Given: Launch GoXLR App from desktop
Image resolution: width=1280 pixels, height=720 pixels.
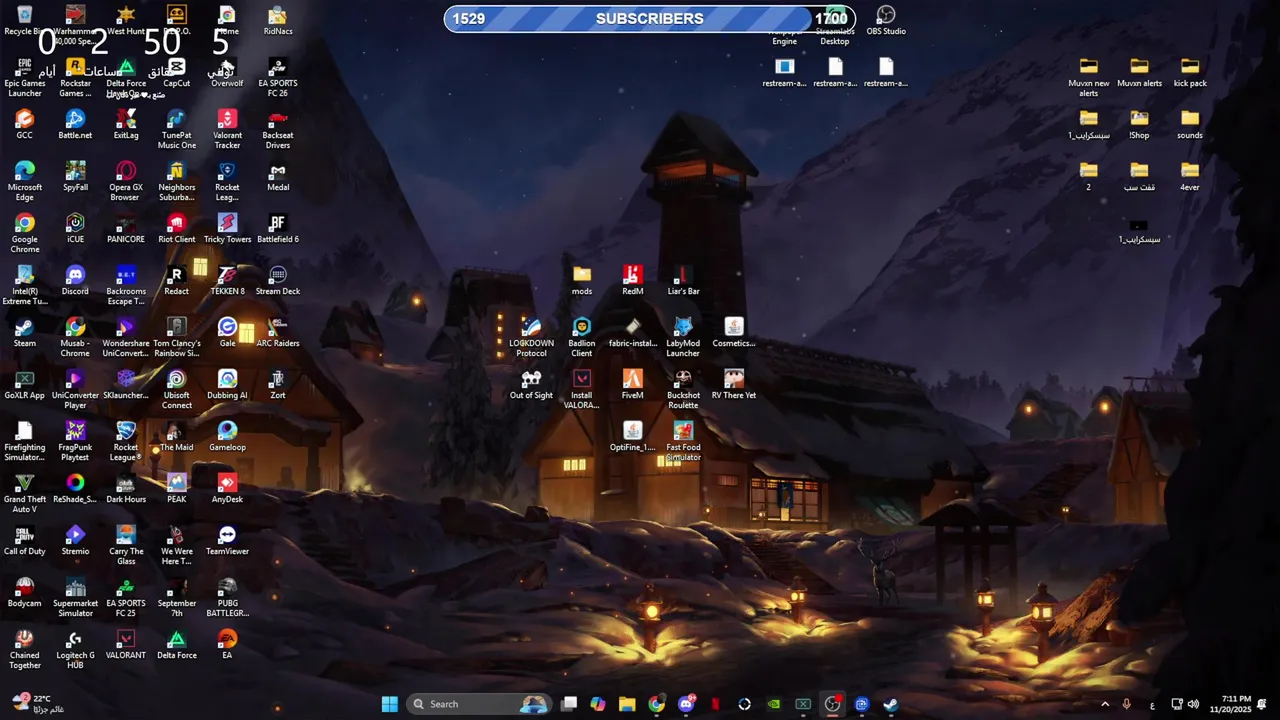Looking at the screenshot, I should pyautogui.click(x=25, y=385).
